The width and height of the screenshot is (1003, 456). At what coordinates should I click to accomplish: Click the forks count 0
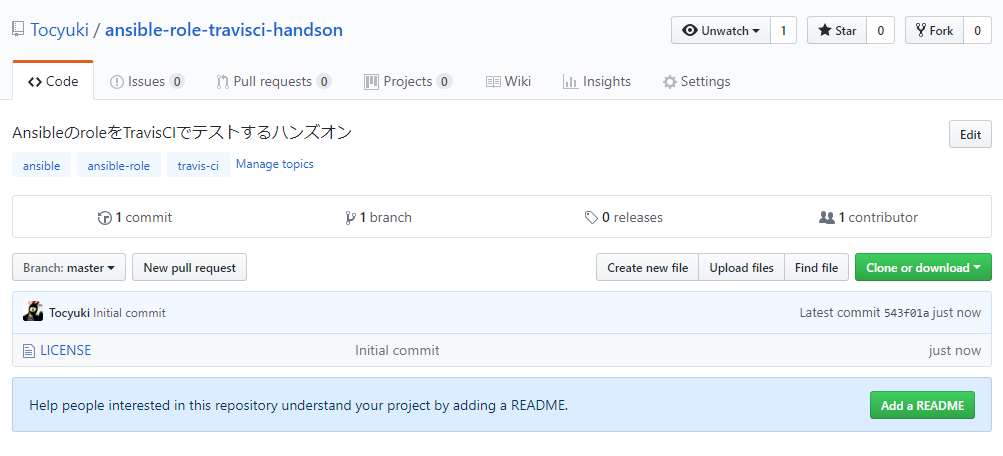tap(977, 30)
